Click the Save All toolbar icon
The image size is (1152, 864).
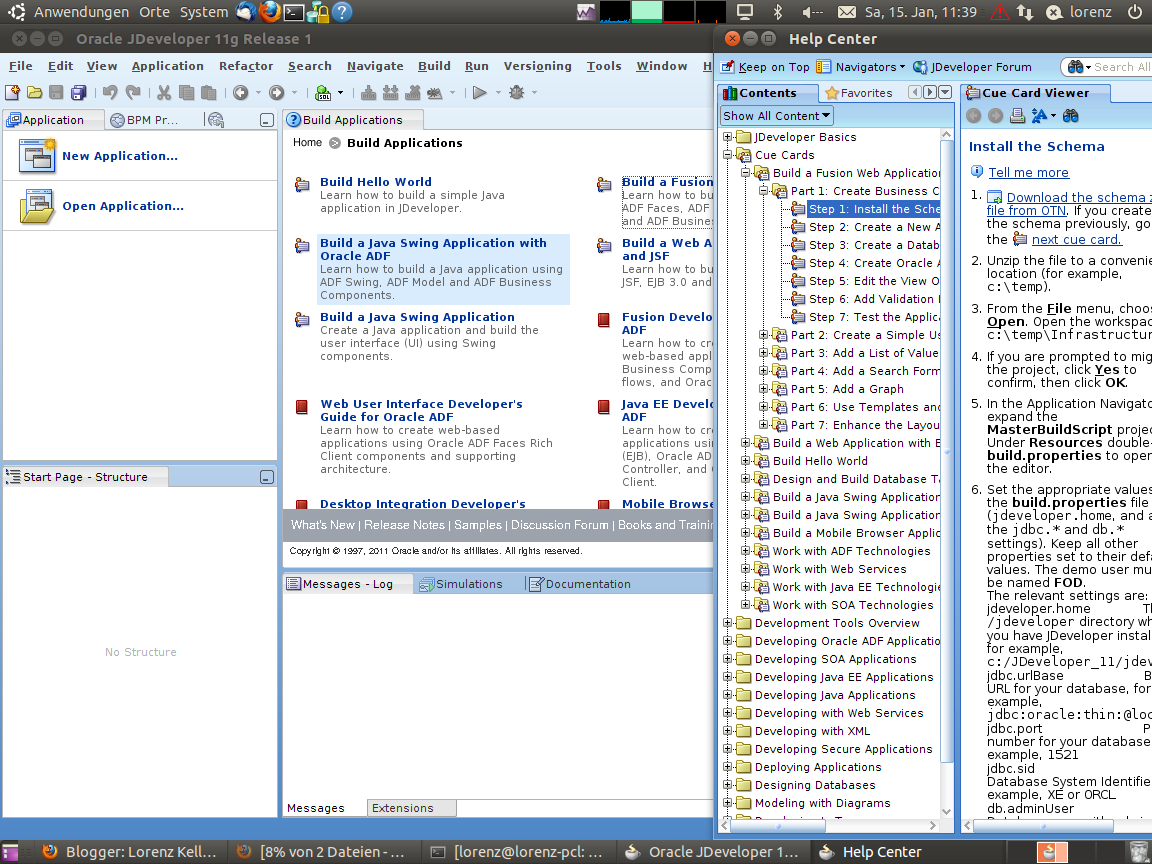coord(79,93)
